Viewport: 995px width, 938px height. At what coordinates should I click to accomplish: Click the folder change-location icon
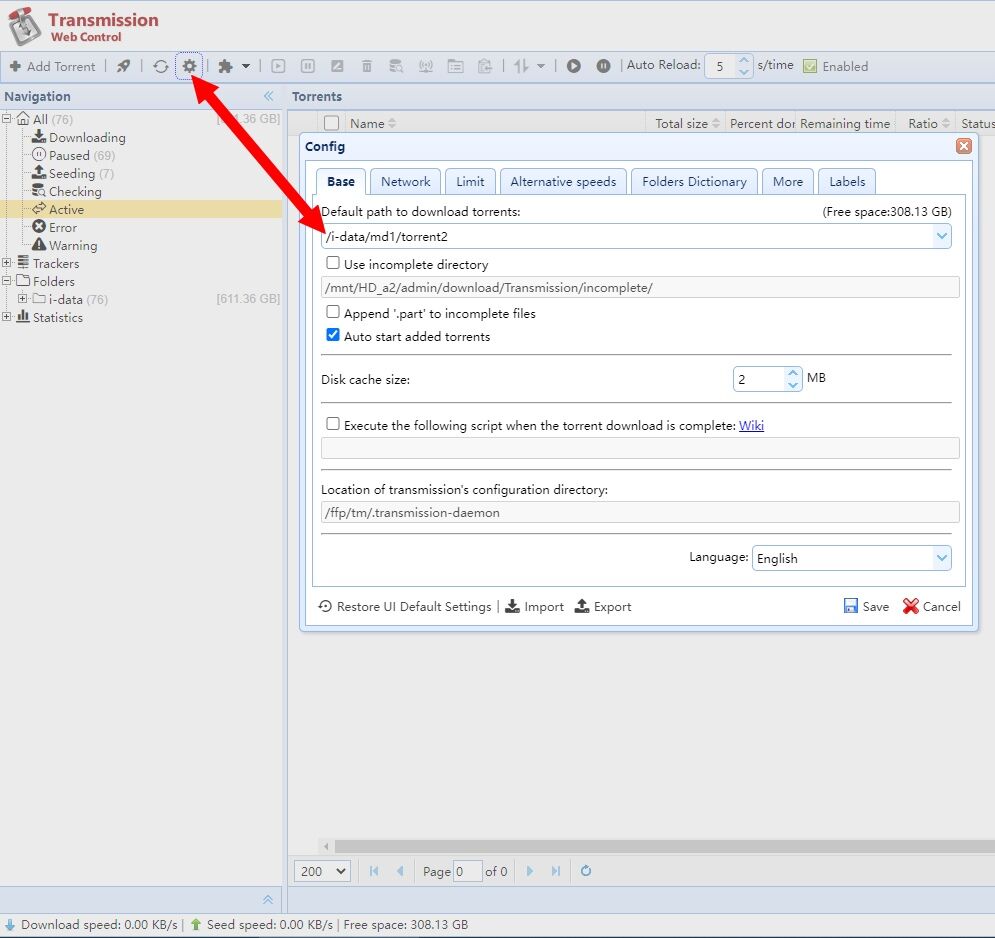[x=455, y=66]
